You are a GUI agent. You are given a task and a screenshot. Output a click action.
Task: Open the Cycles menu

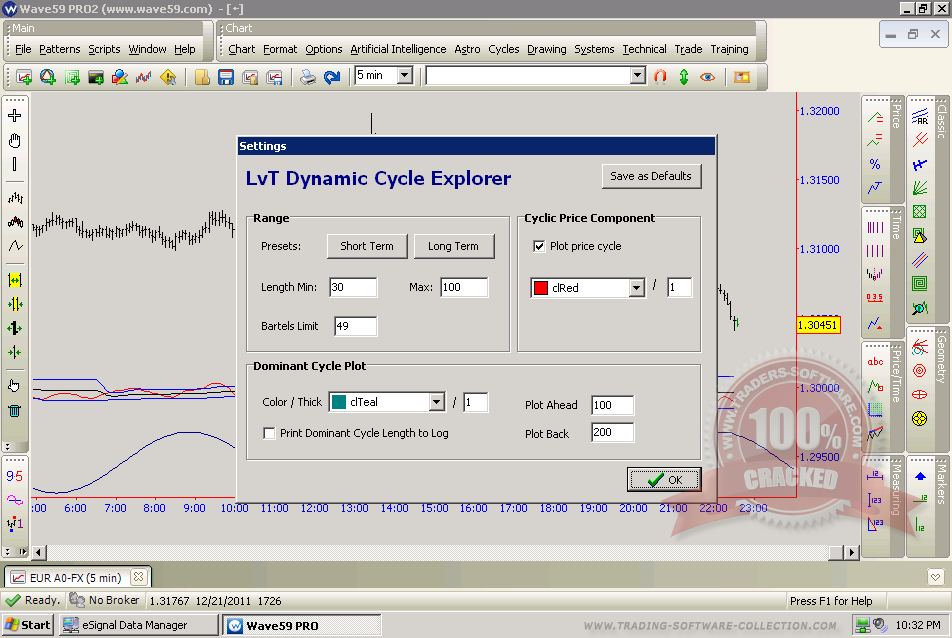504,49
